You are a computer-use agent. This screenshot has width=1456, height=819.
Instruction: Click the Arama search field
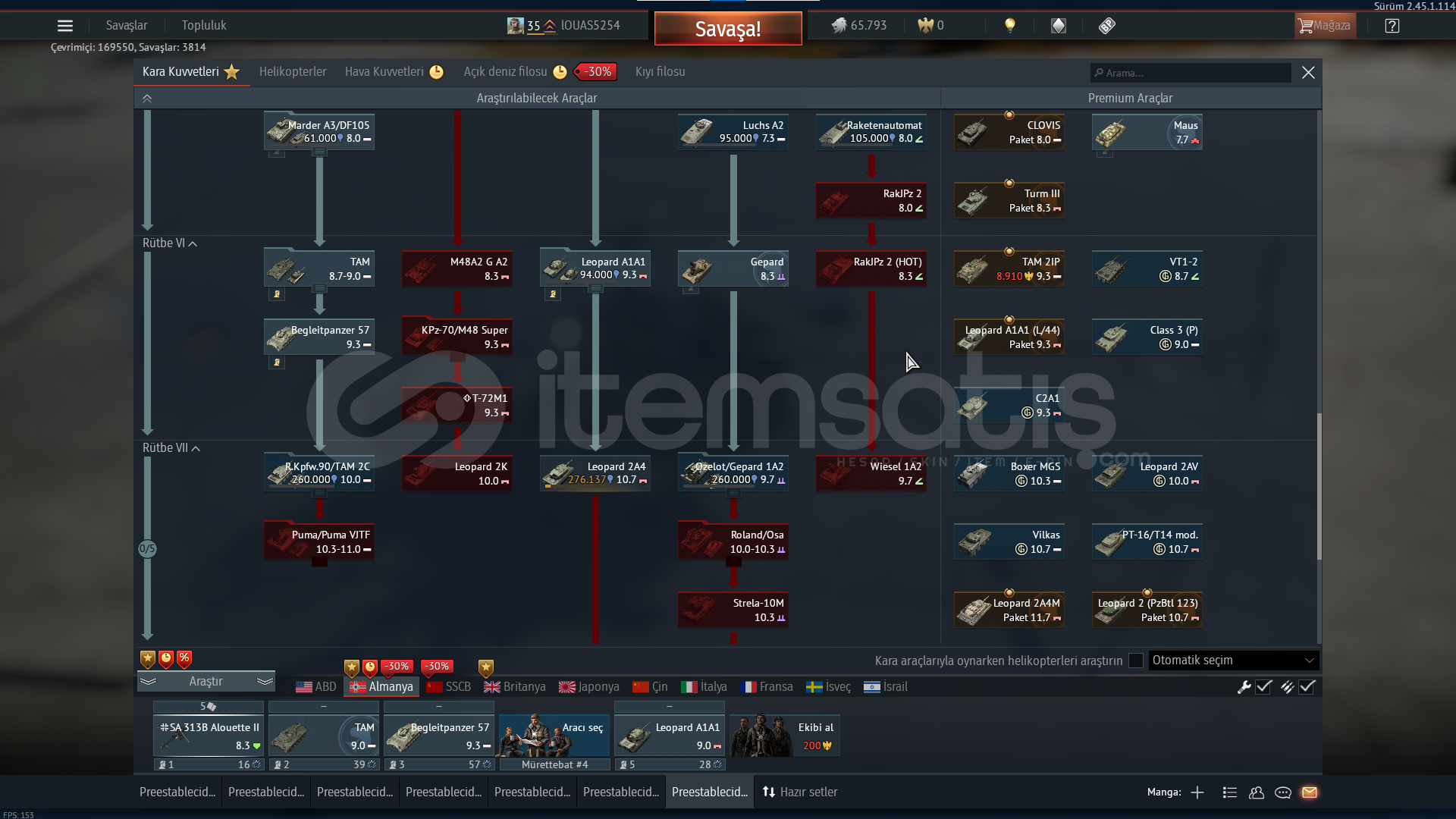(x=1191, y=73)
